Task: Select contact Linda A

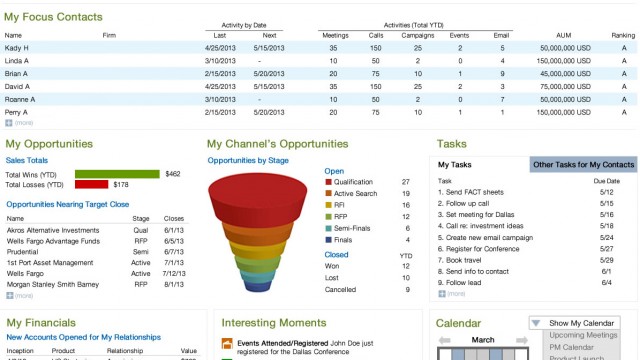Action: 16,61
